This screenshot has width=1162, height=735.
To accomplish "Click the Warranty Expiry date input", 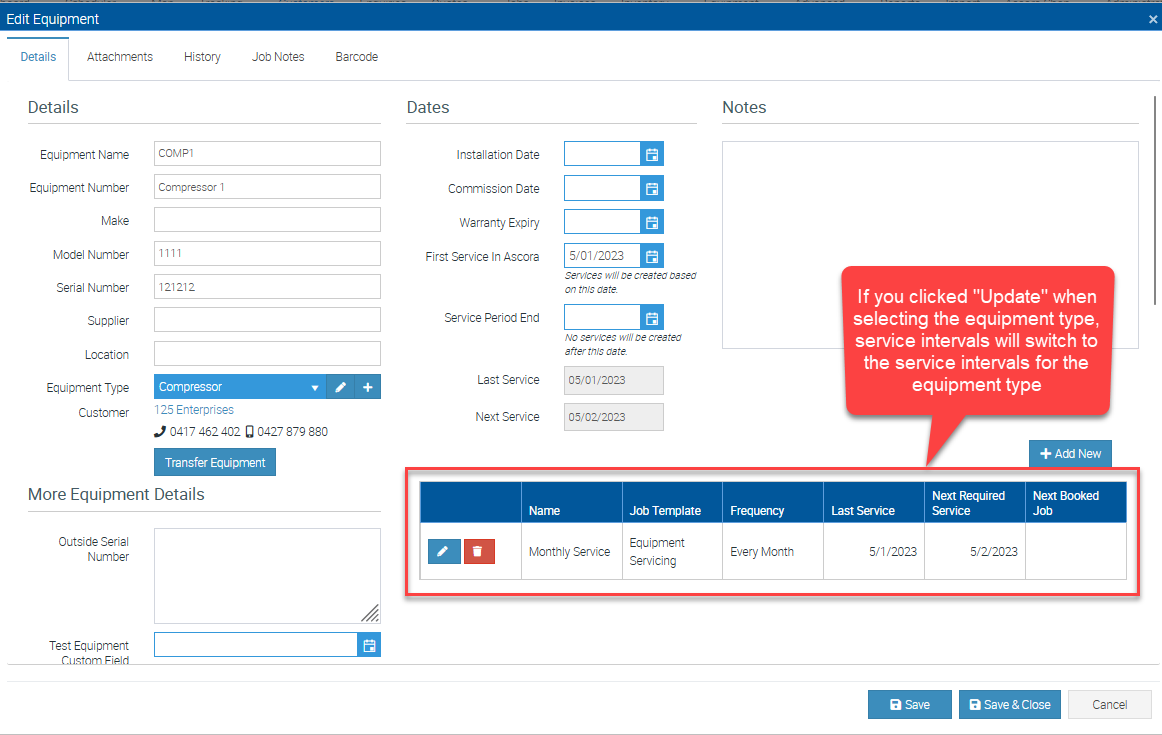I will 602,222.
